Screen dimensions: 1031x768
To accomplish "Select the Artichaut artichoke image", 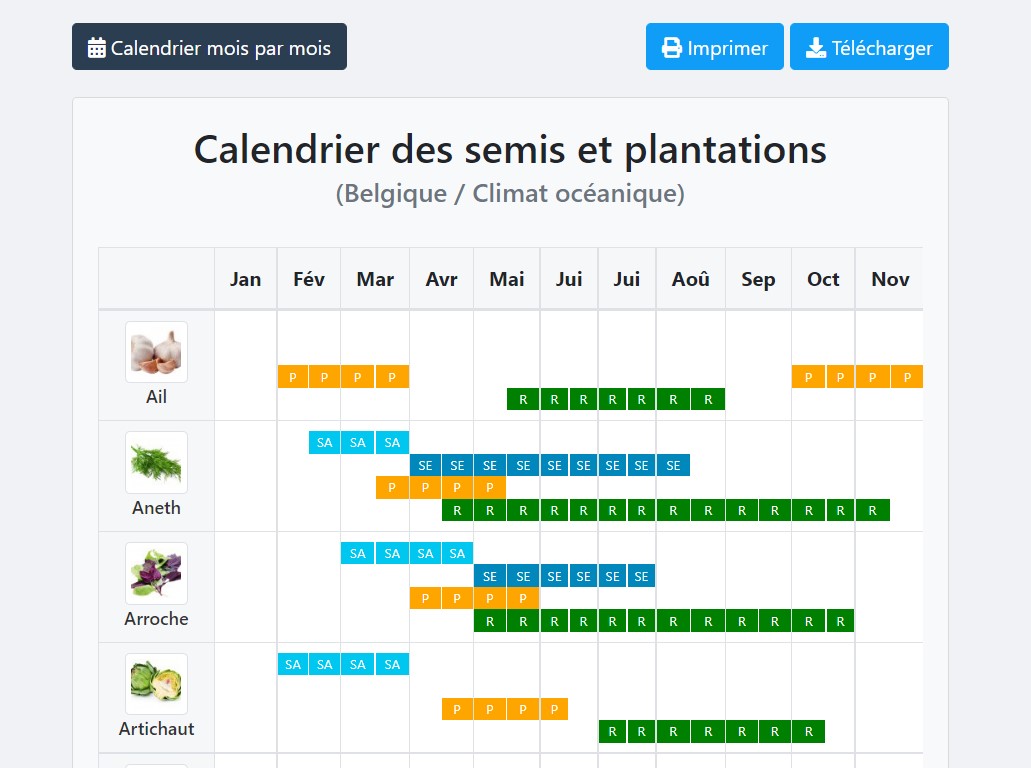I will pyautogui.click(x=156, y=683).
